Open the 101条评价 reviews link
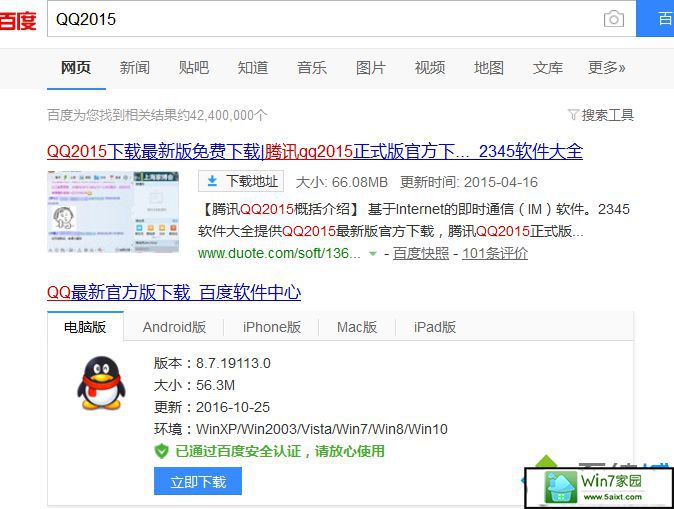 coord(495,253)
